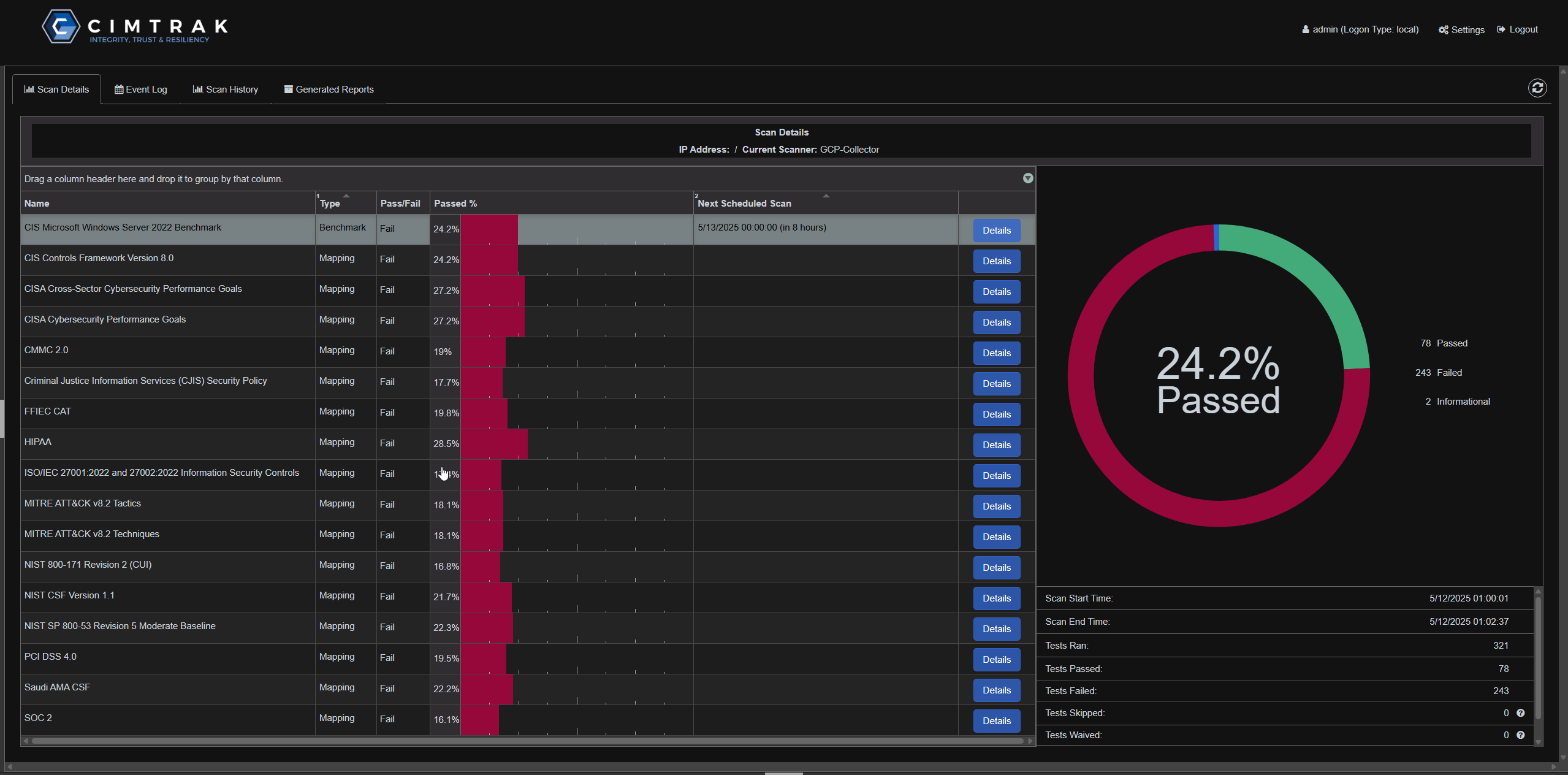Switch to the Event Log tab
The width and height of the screenshot is (1568, 775).
pos(140,90)
